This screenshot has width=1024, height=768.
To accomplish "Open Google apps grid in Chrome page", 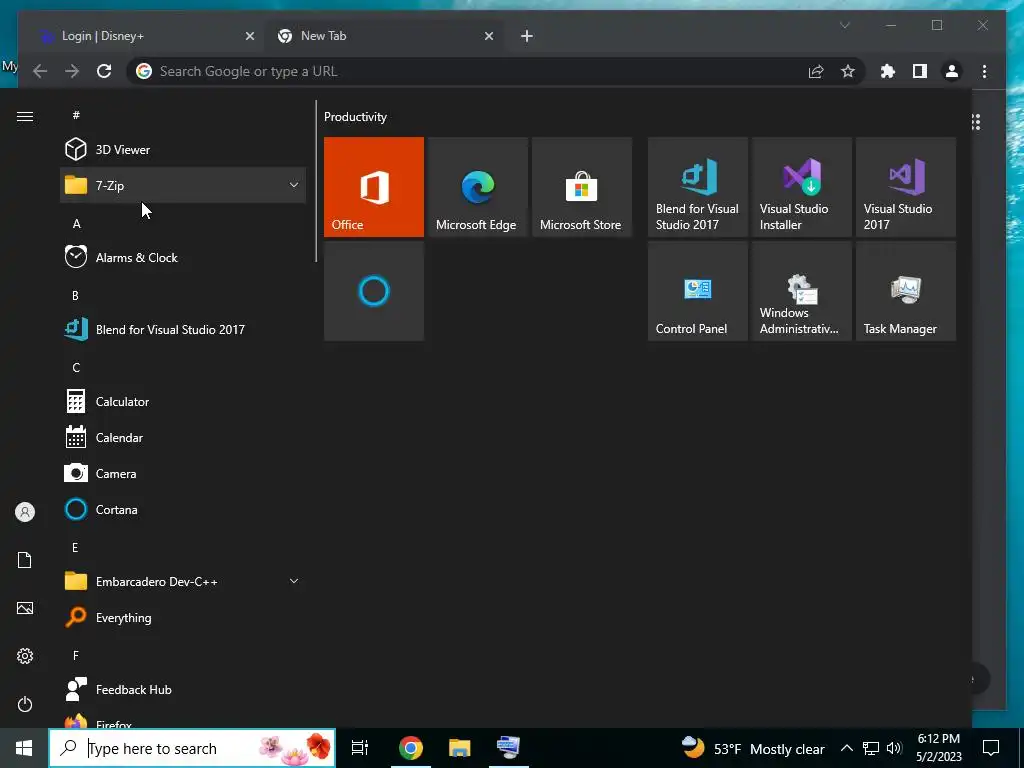I will coord(976,122).
